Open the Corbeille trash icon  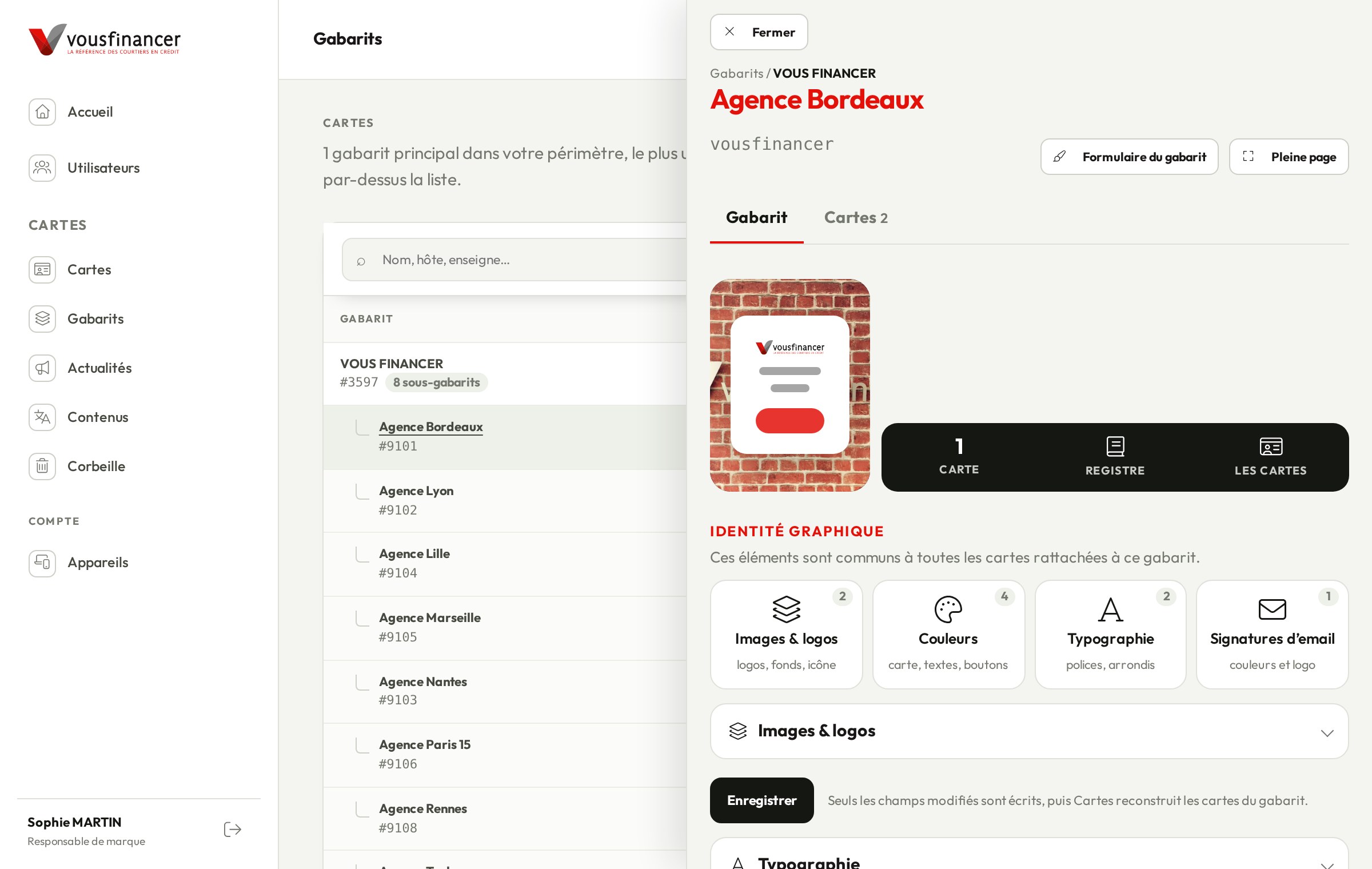pyautogui.click(x=42, y=466)
